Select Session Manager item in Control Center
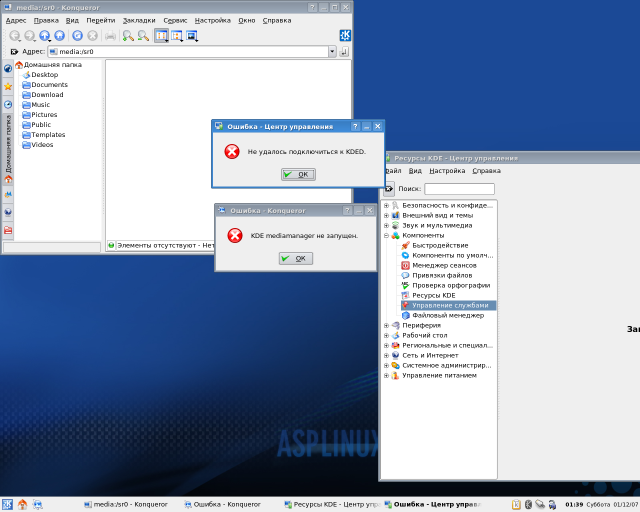The width and height of the screenshot is (640, 512). click(x=439, y=265)
